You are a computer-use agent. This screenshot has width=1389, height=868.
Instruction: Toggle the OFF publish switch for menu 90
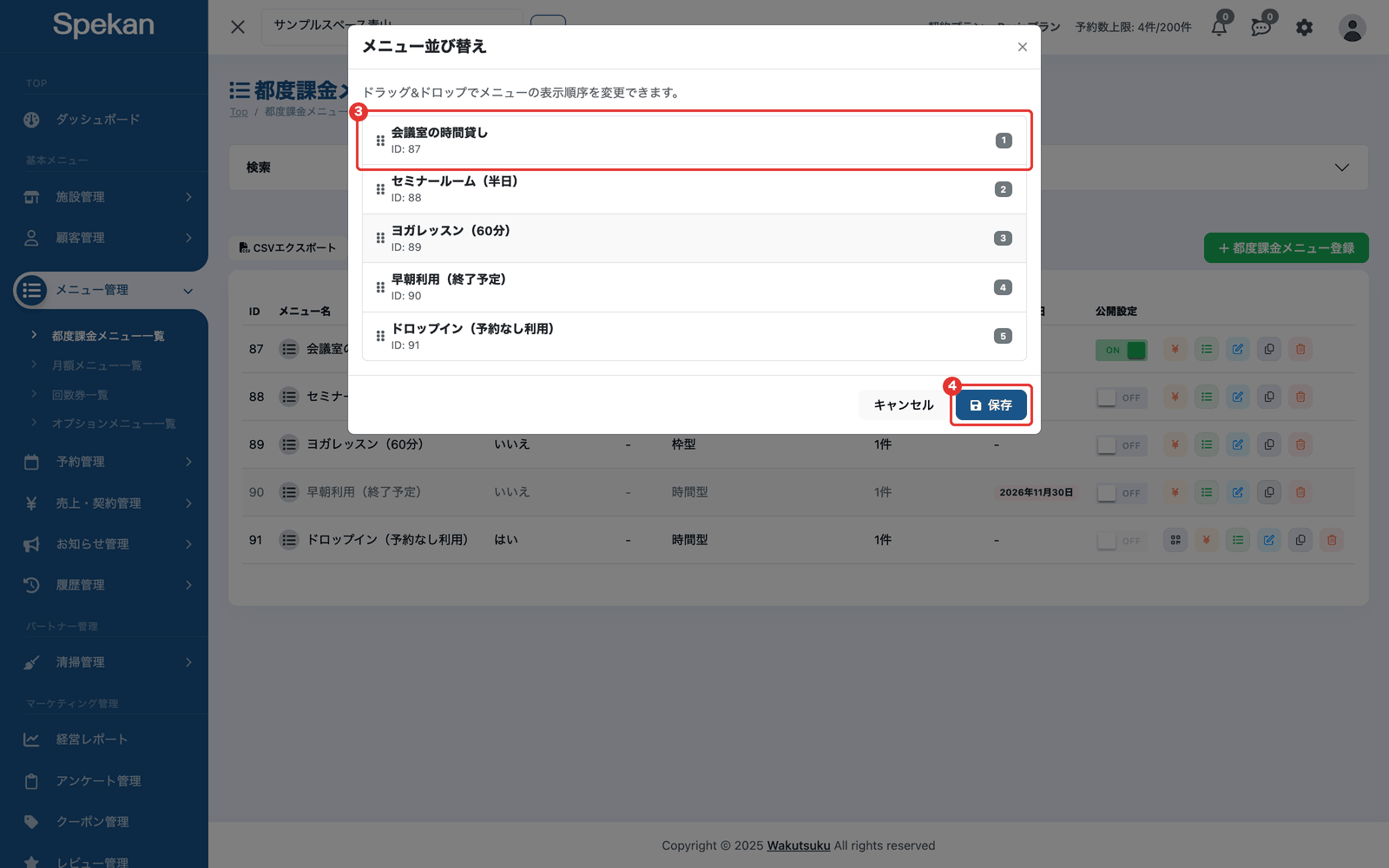pos(1122,493)
